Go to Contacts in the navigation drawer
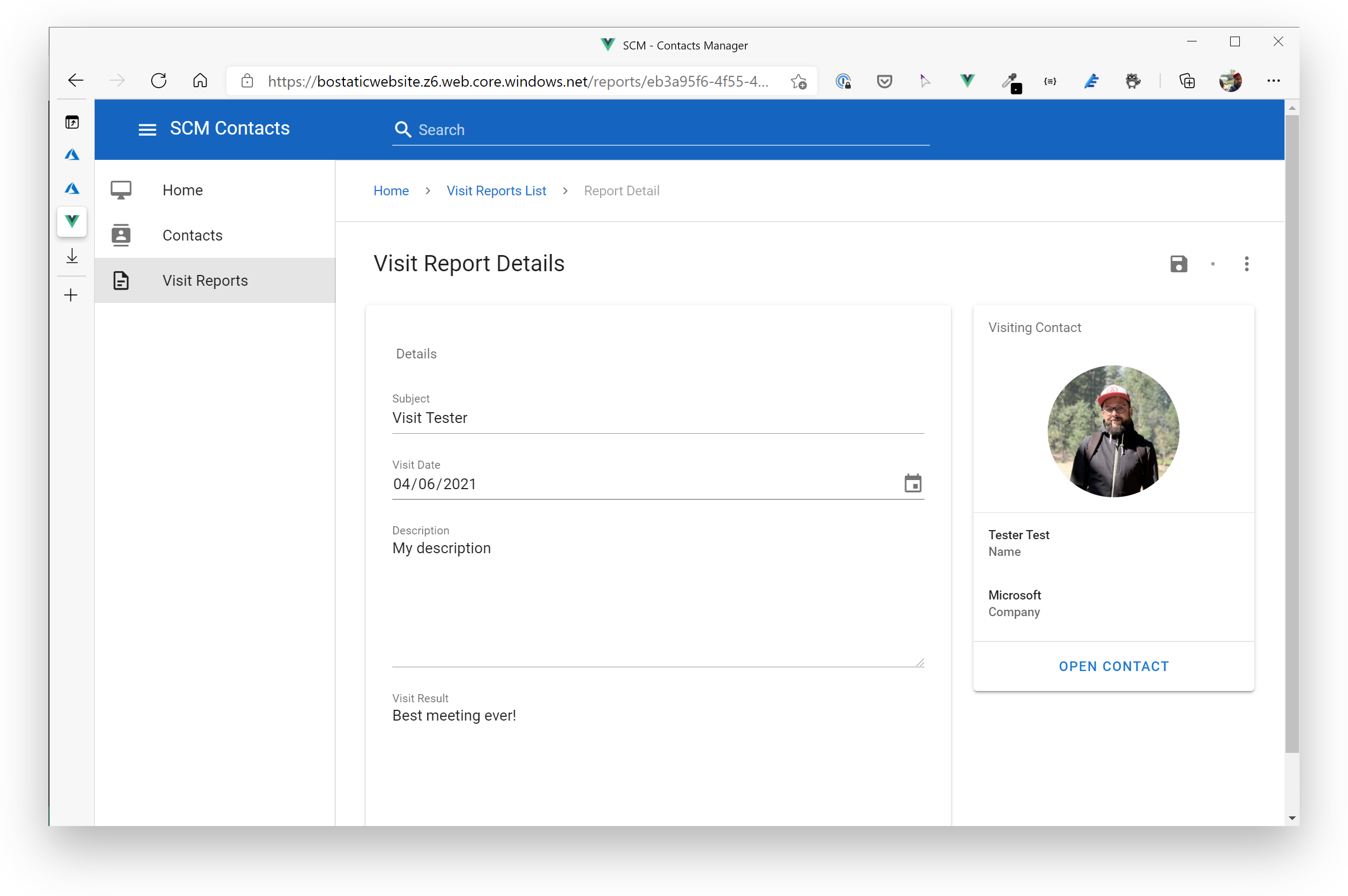 (x=192, y=235)
